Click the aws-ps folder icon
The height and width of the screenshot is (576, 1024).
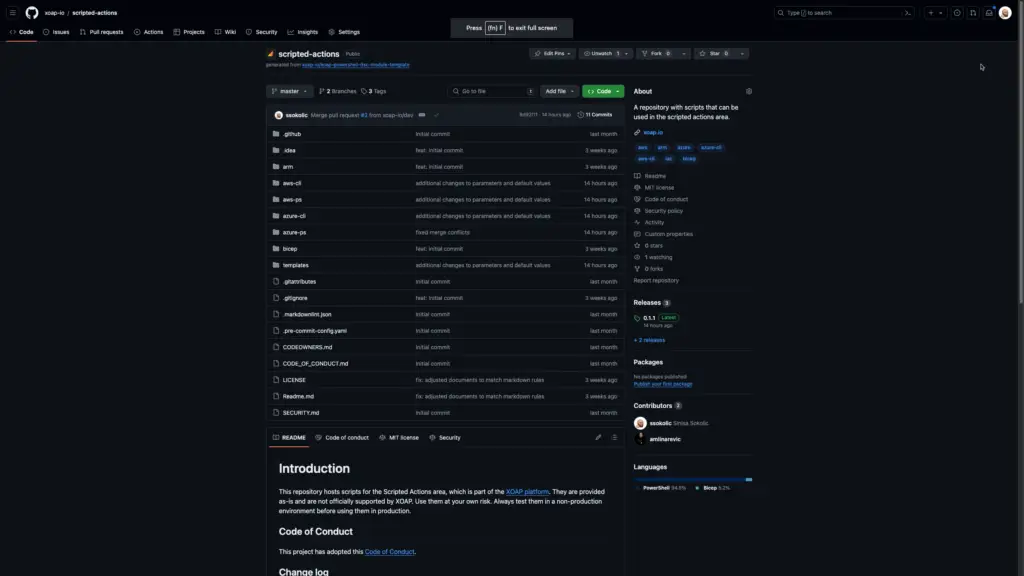point(276,199)
